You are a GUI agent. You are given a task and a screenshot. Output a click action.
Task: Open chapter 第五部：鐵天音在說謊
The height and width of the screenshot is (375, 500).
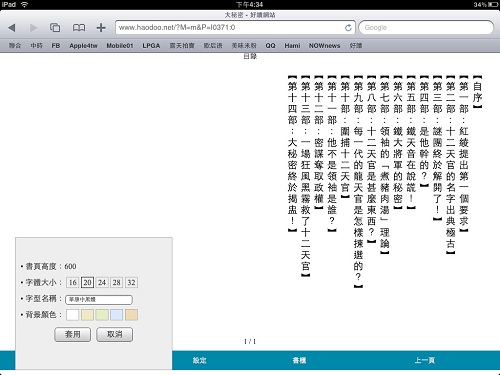pos(411,142)
